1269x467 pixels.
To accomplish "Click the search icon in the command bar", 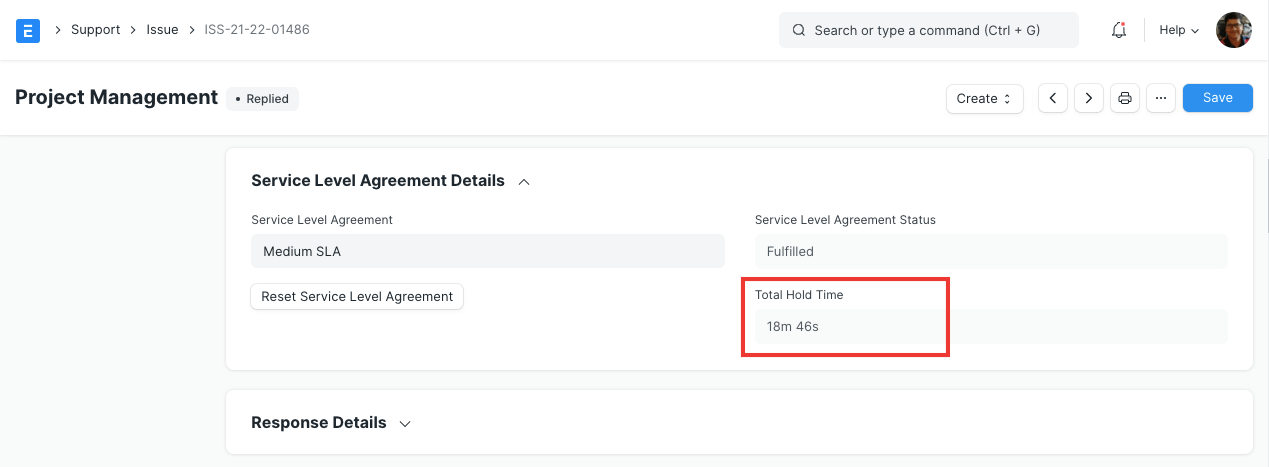I will 799,30.
